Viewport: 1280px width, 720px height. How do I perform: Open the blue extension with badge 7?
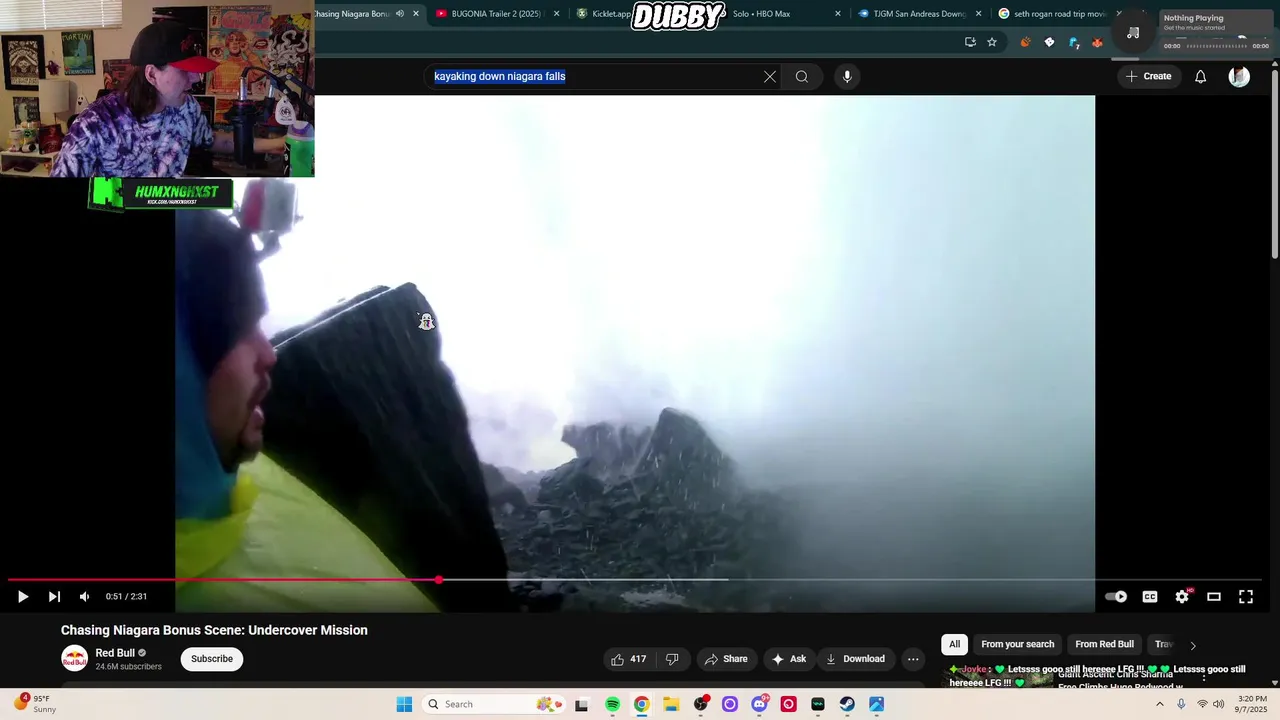[x=1073, y=42]
